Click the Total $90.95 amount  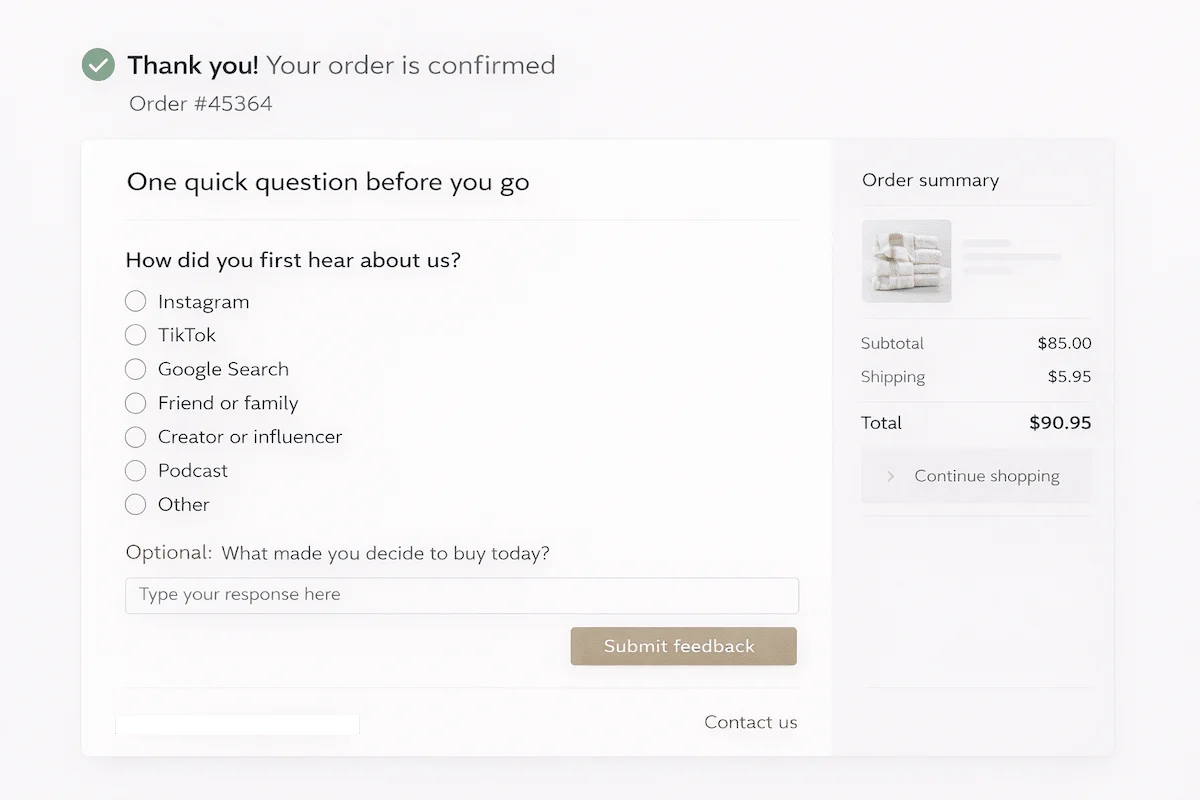pyautogui.click(x=1059, y=422)
